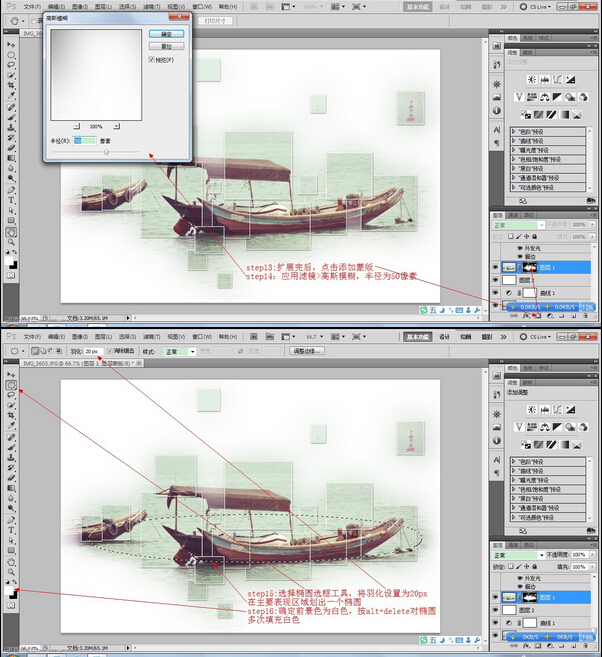Add a Curves adjustment in the step15 screenshot
602x657 pixels.
coord(557,409)
